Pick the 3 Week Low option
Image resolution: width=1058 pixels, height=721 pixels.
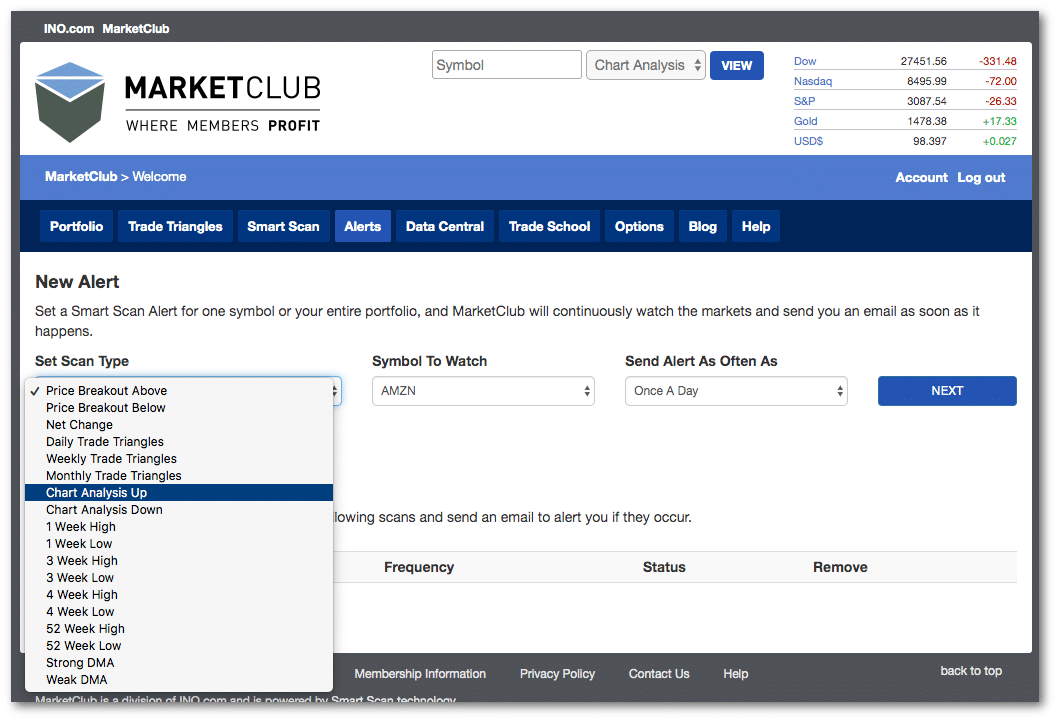pos(179,577)
